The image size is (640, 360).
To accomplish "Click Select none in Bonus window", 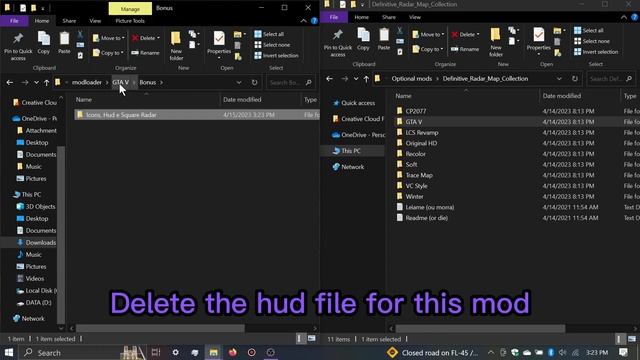I will [x=272, y=45].
